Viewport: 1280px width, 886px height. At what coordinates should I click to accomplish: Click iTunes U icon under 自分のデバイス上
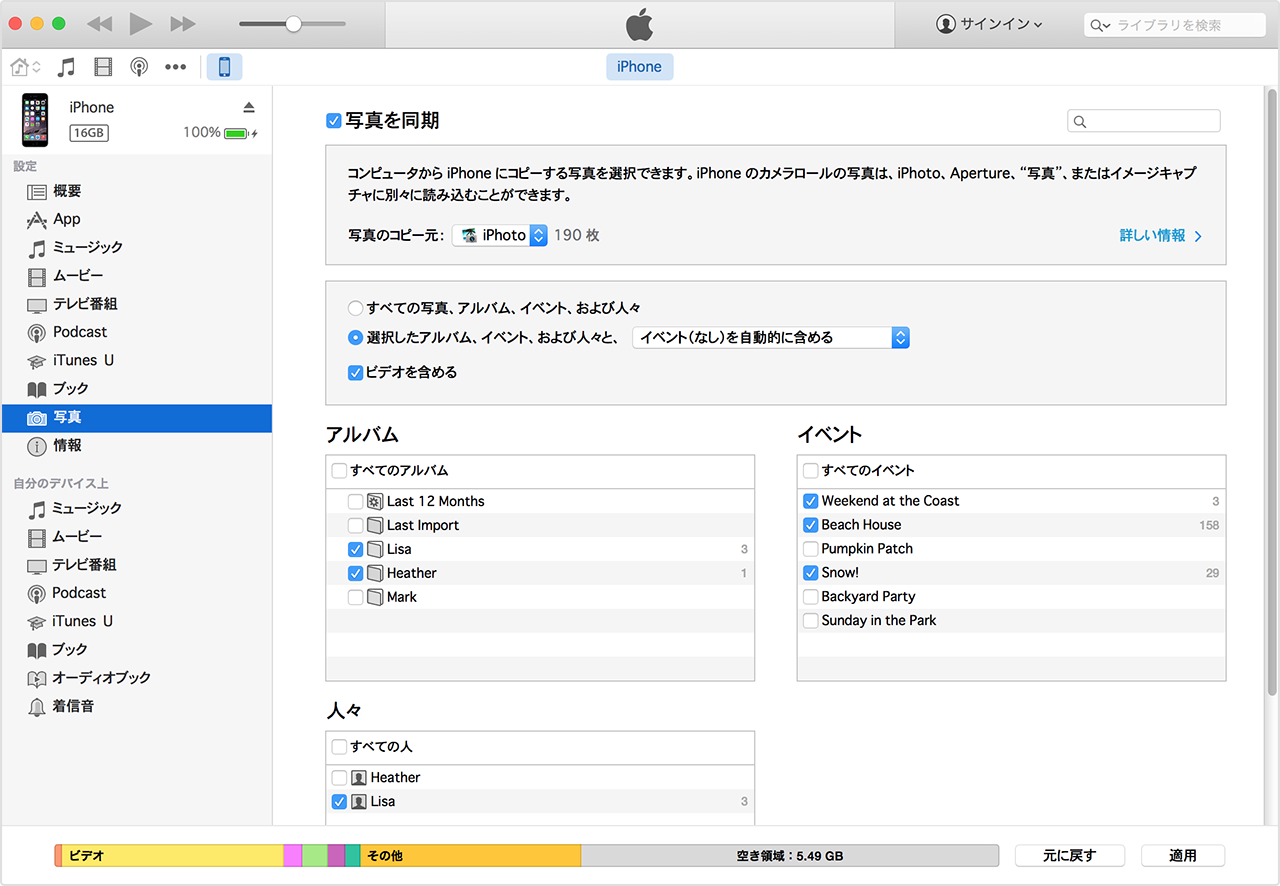point(37,622)
